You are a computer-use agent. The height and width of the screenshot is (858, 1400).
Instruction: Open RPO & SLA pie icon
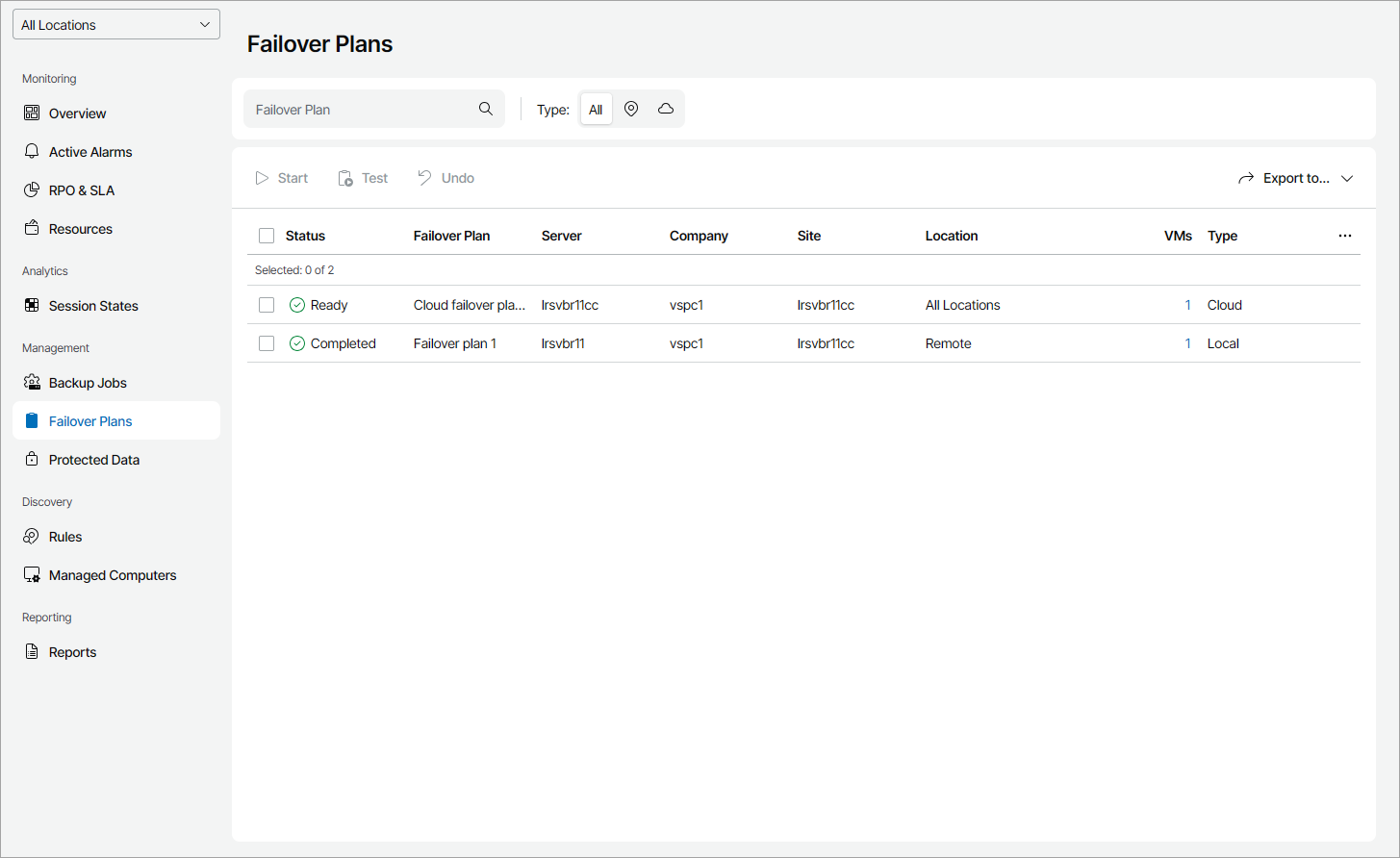coord(32,190)
